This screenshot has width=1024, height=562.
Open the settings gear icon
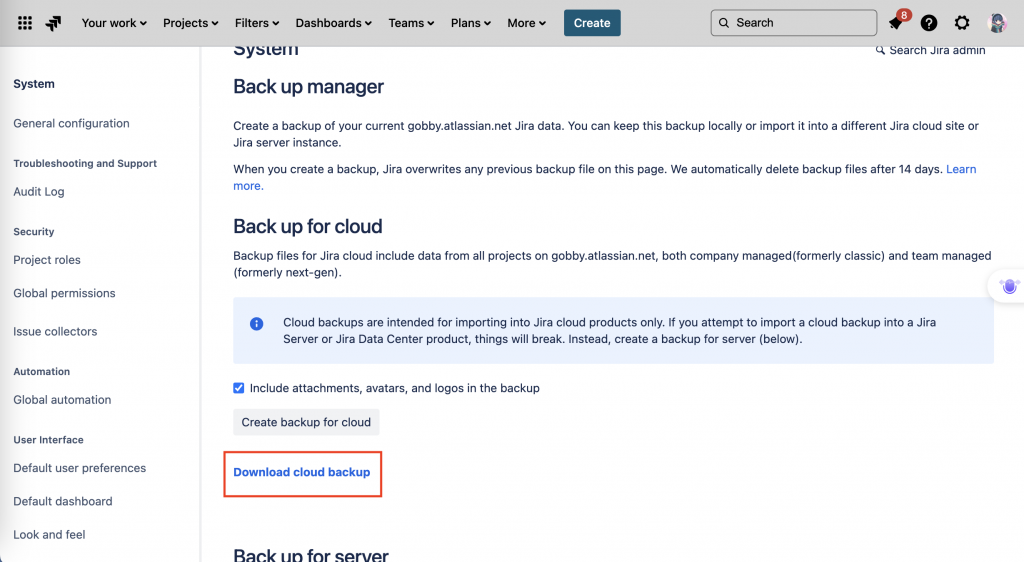coord(962,23)
